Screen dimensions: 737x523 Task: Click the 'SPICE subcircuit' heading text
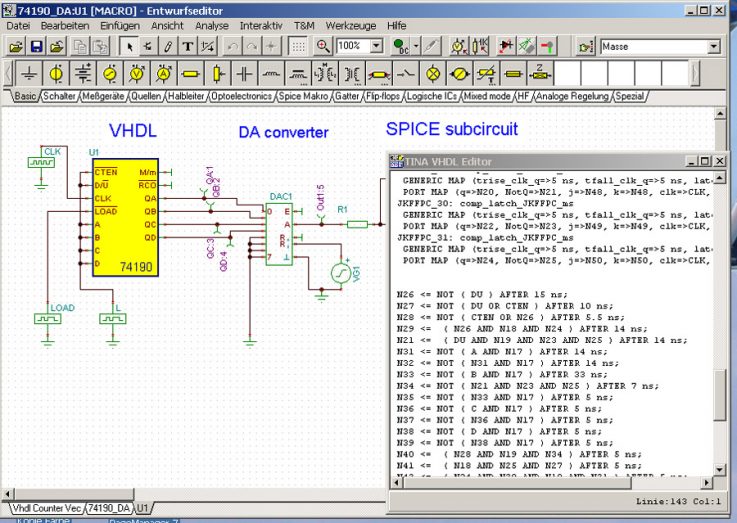tap(452, 129)
